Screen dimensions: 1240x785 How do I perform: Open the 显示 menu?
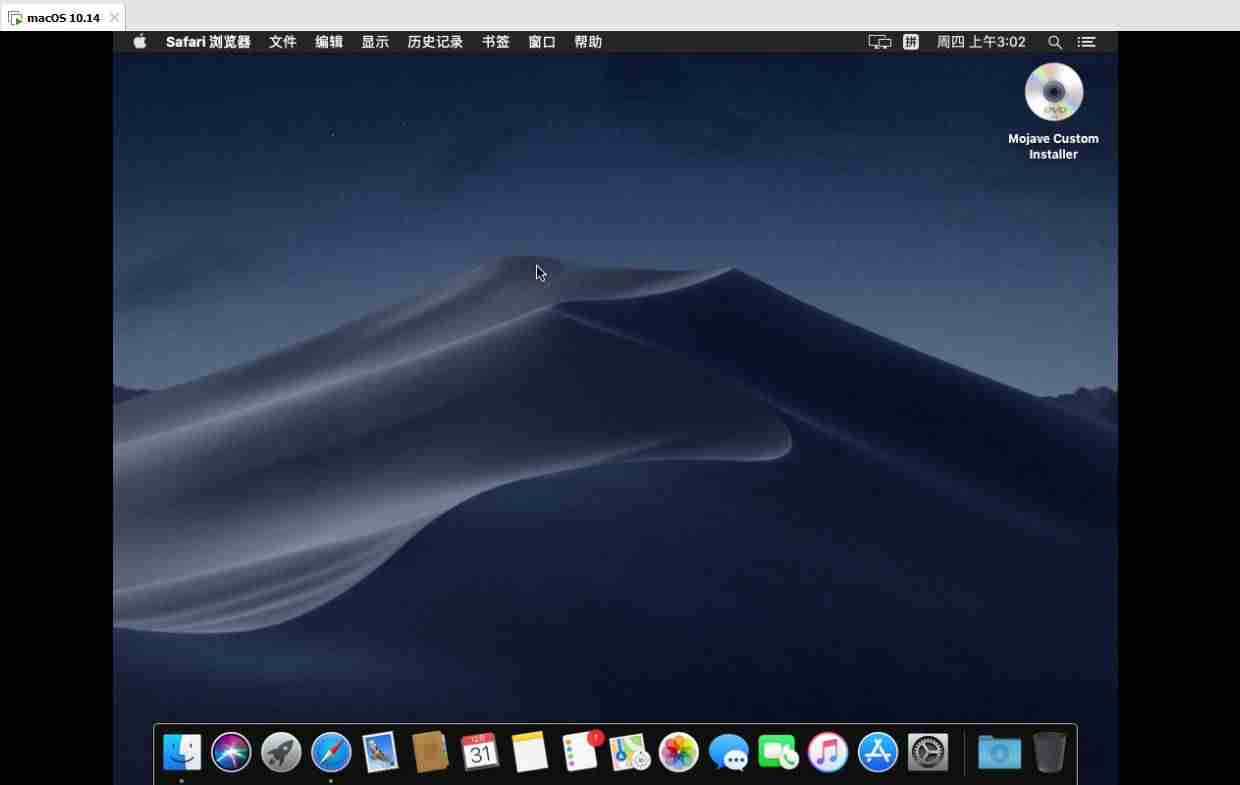click(x=375, y=42)
